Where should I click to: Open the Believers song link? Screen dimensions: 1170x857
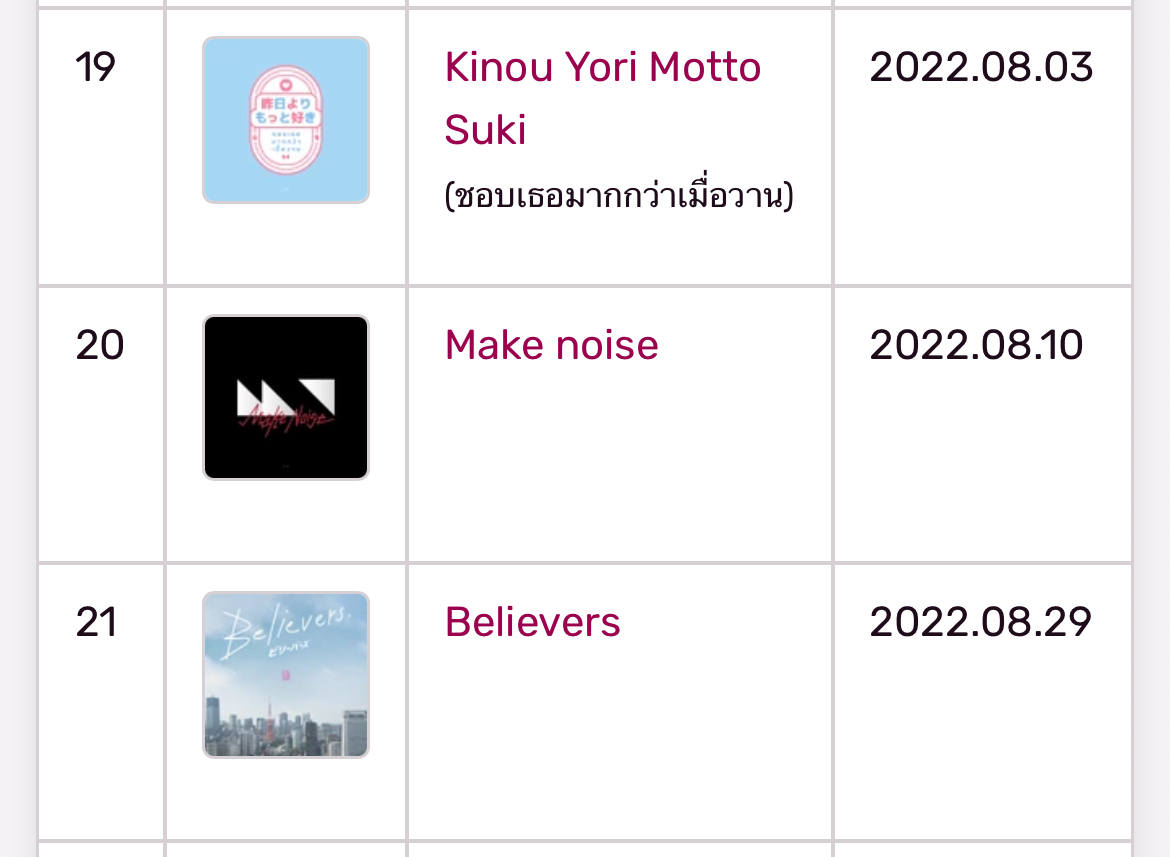(532, 622)
